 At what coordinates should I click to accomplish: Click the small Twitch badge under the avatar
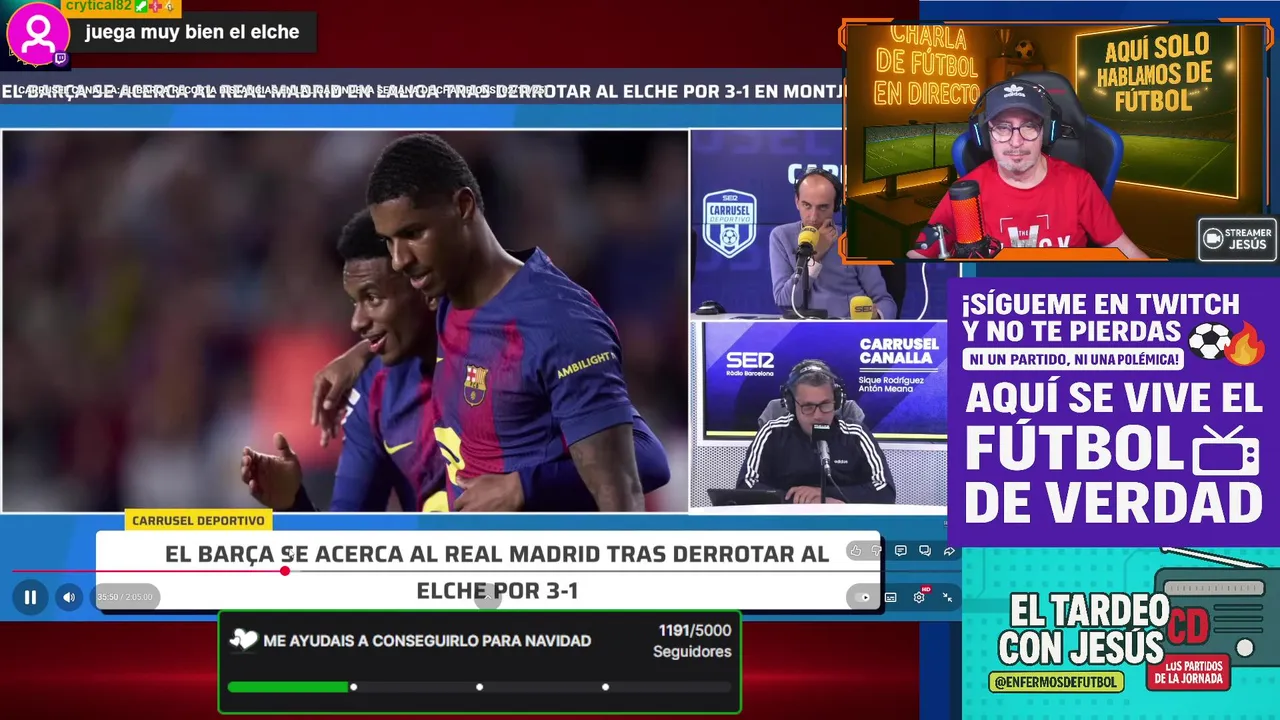[x=60, y=59]
